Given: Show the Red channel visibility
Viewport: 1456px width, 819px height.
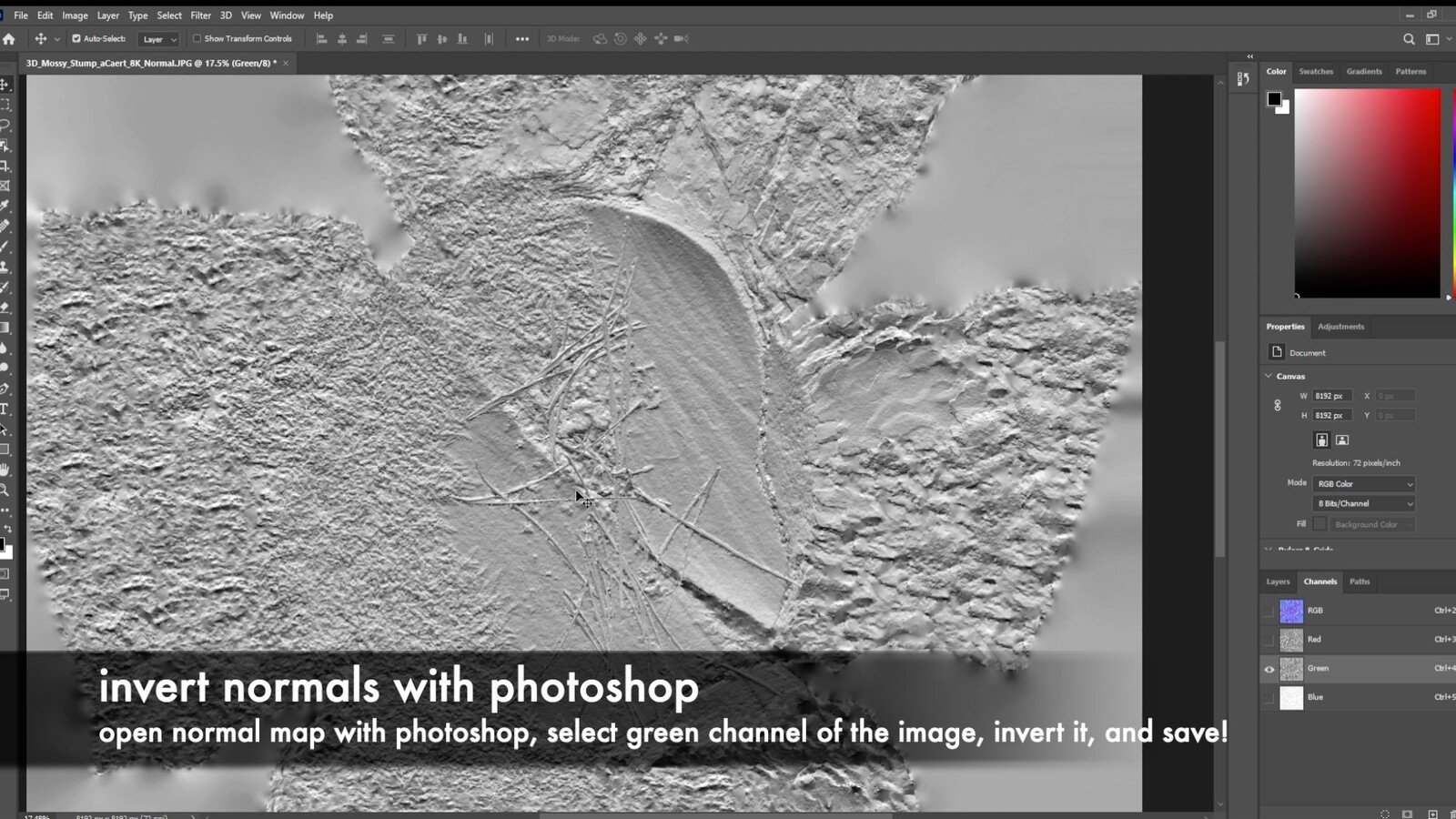Looking at the screenshot, I should click(1269, 640).
